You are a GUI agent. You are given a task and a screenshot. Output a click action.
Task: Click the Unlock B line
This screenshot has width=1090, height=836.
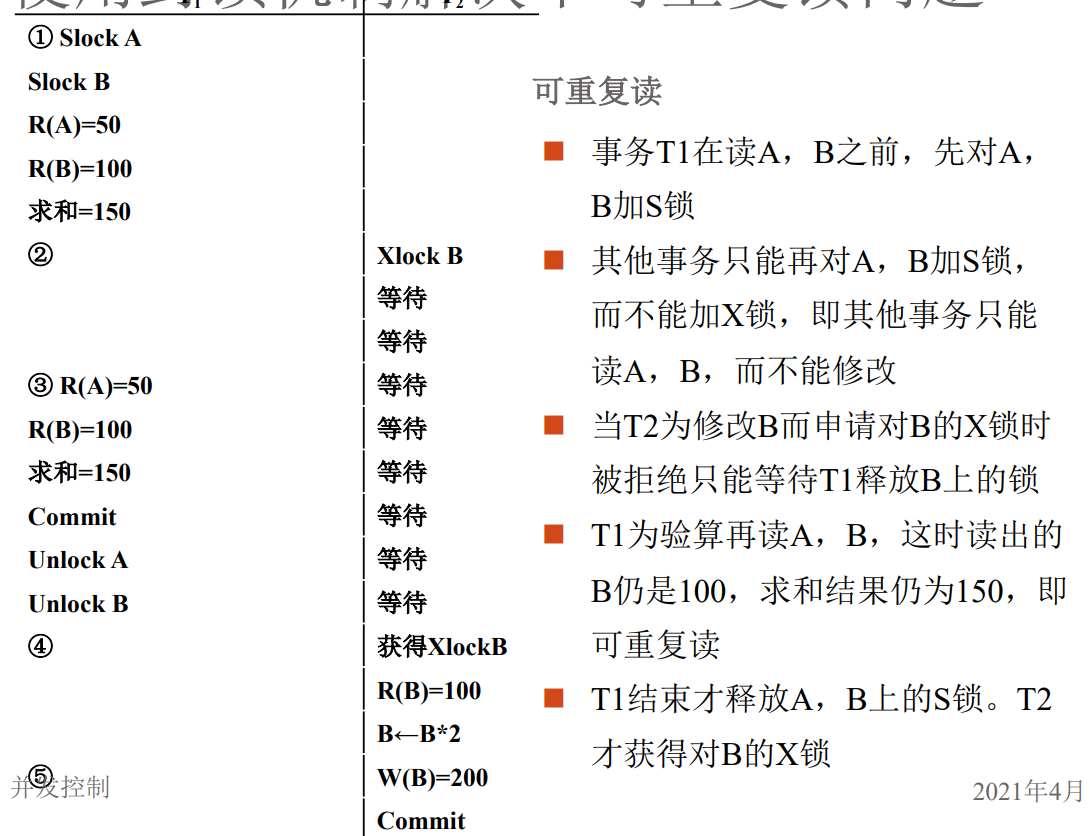pos(78,604)
